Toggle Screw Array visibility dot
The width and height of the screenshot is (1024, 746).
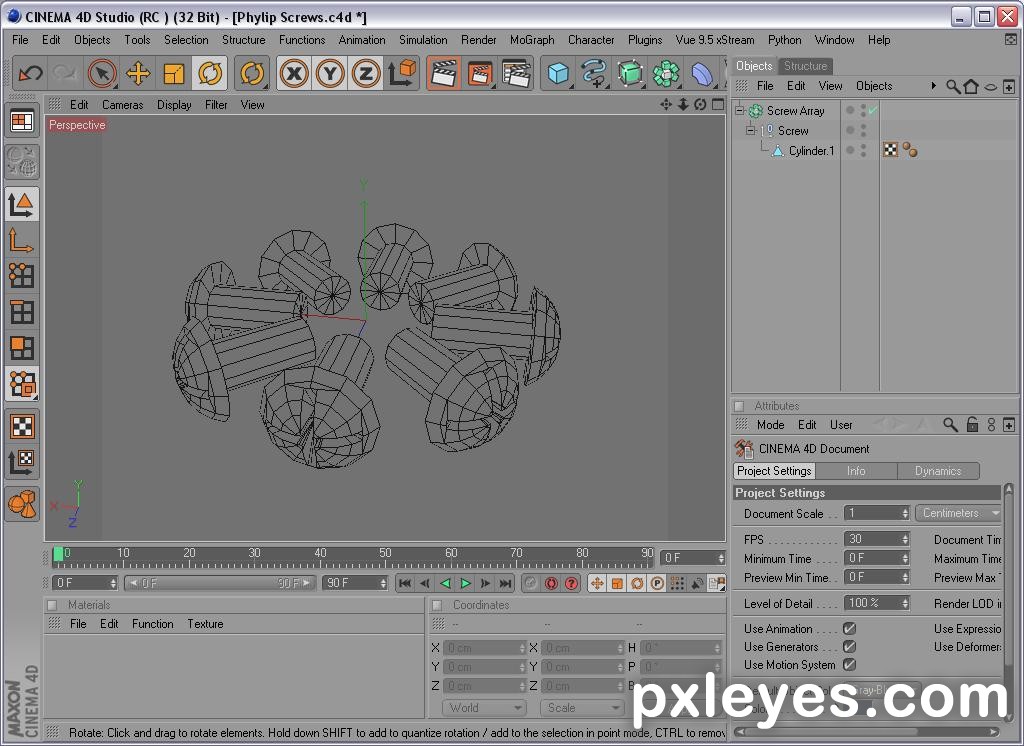point(850,108)
